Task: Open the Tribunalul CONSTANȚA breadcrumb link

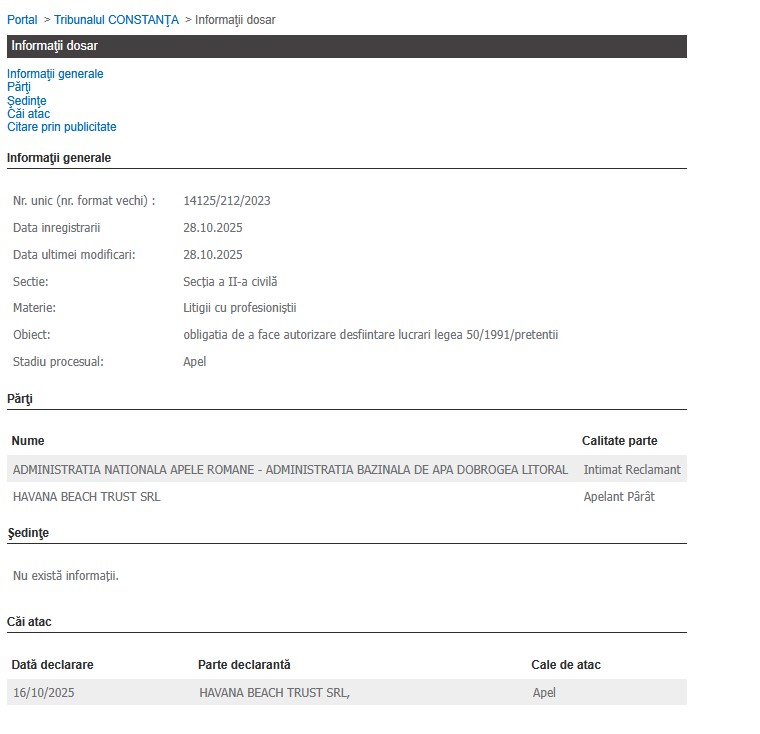Action: pos(116,20)
